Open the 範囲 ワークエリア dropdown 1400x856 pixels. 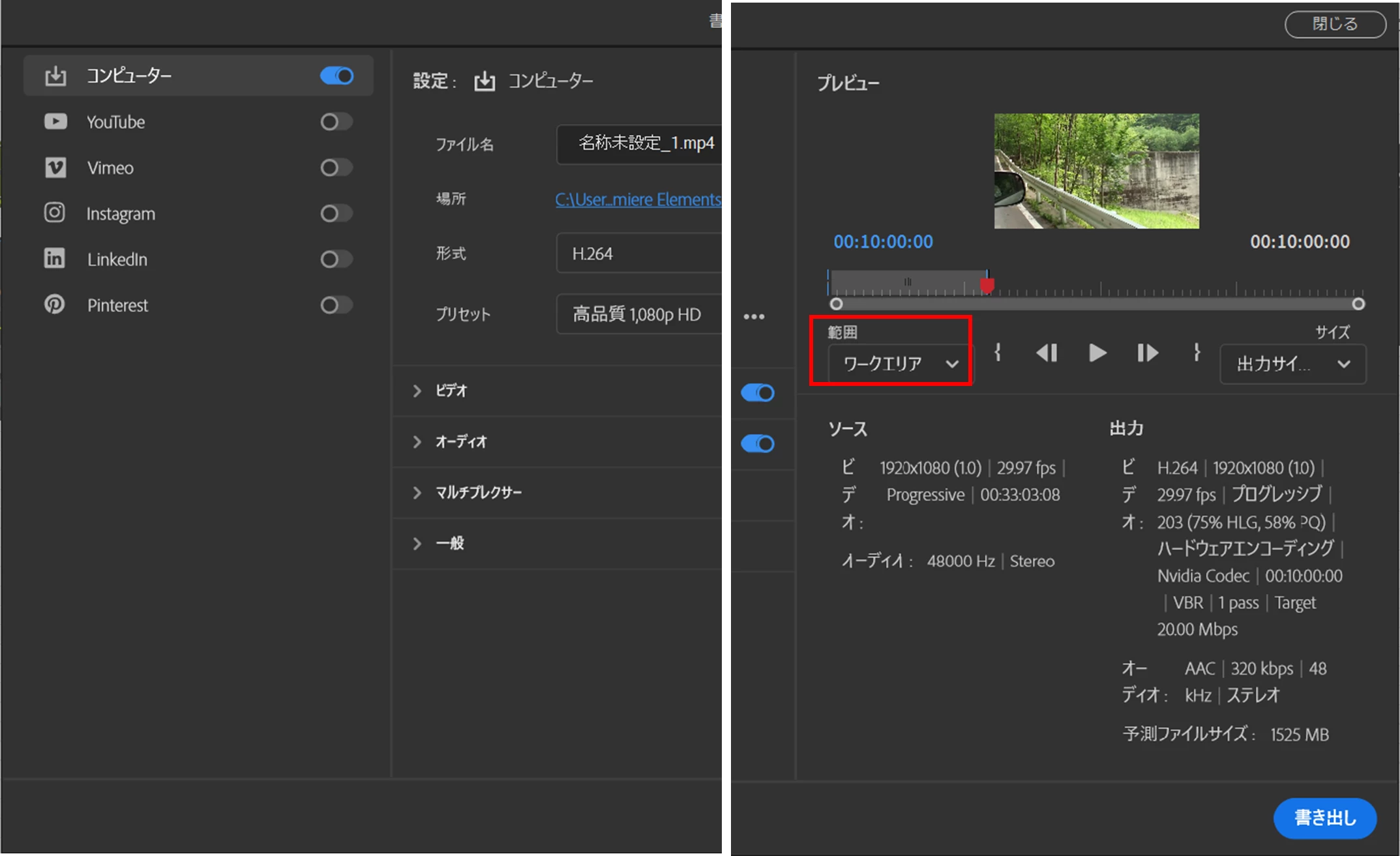[x=900, y=364]
